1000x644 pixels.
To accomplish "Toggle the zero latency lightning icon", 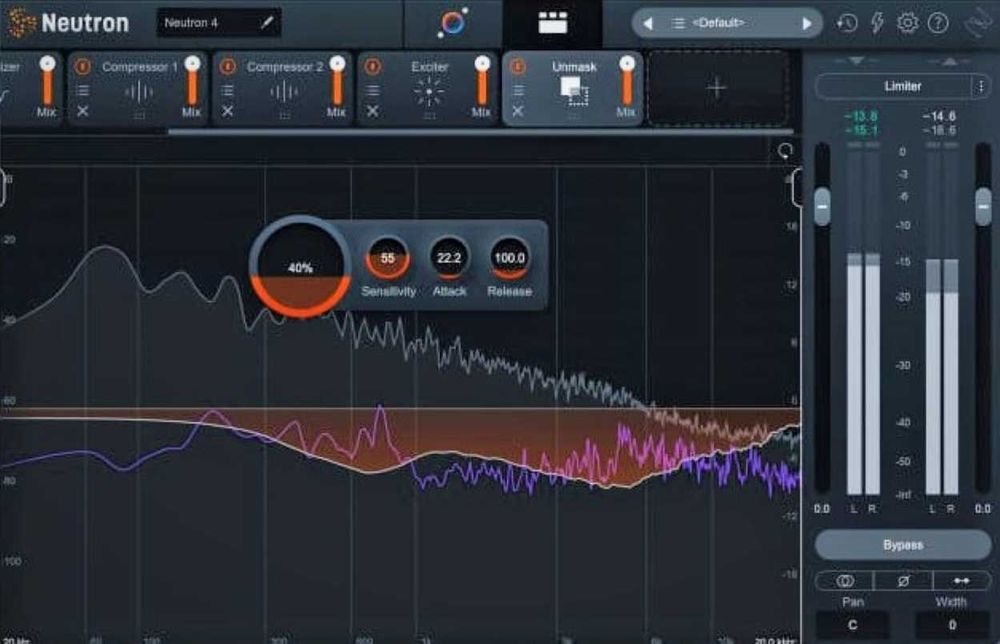I will pyautogui.click(x=878, y=23).
